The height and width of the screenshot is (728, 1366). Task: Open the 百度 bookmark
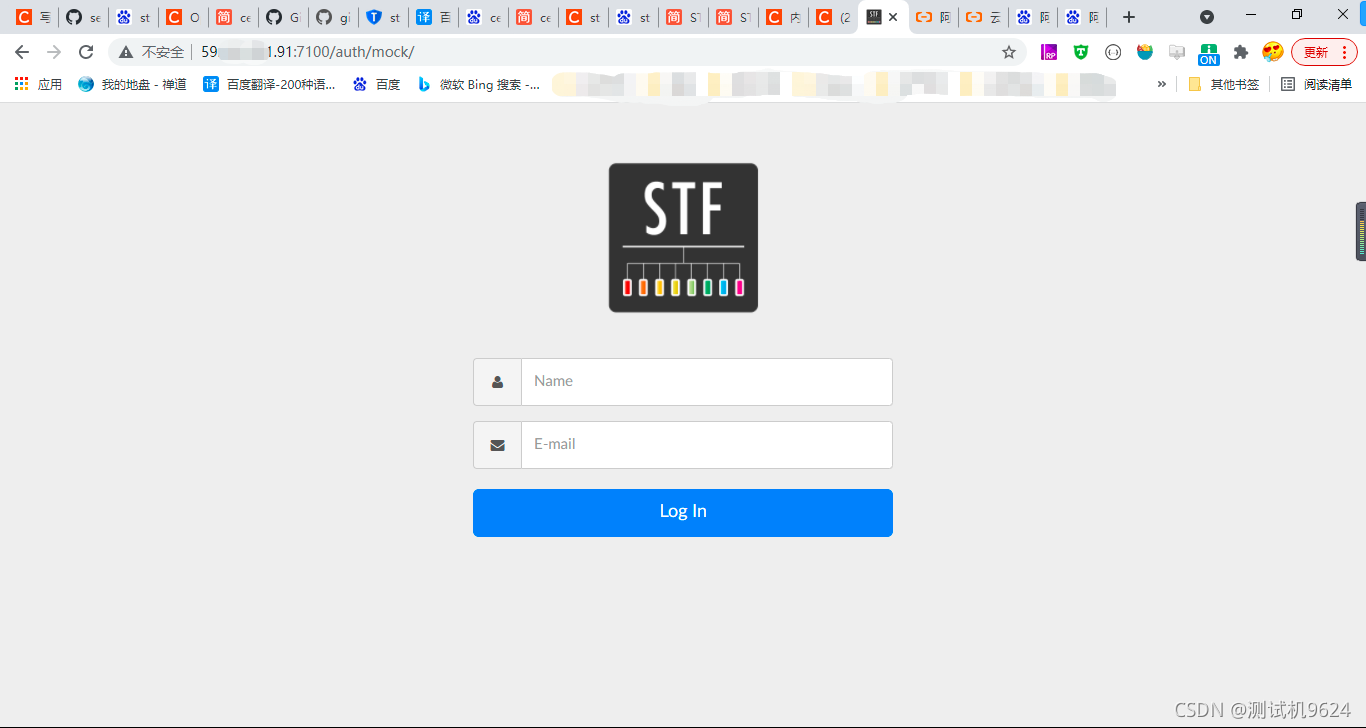pos(376,84)
